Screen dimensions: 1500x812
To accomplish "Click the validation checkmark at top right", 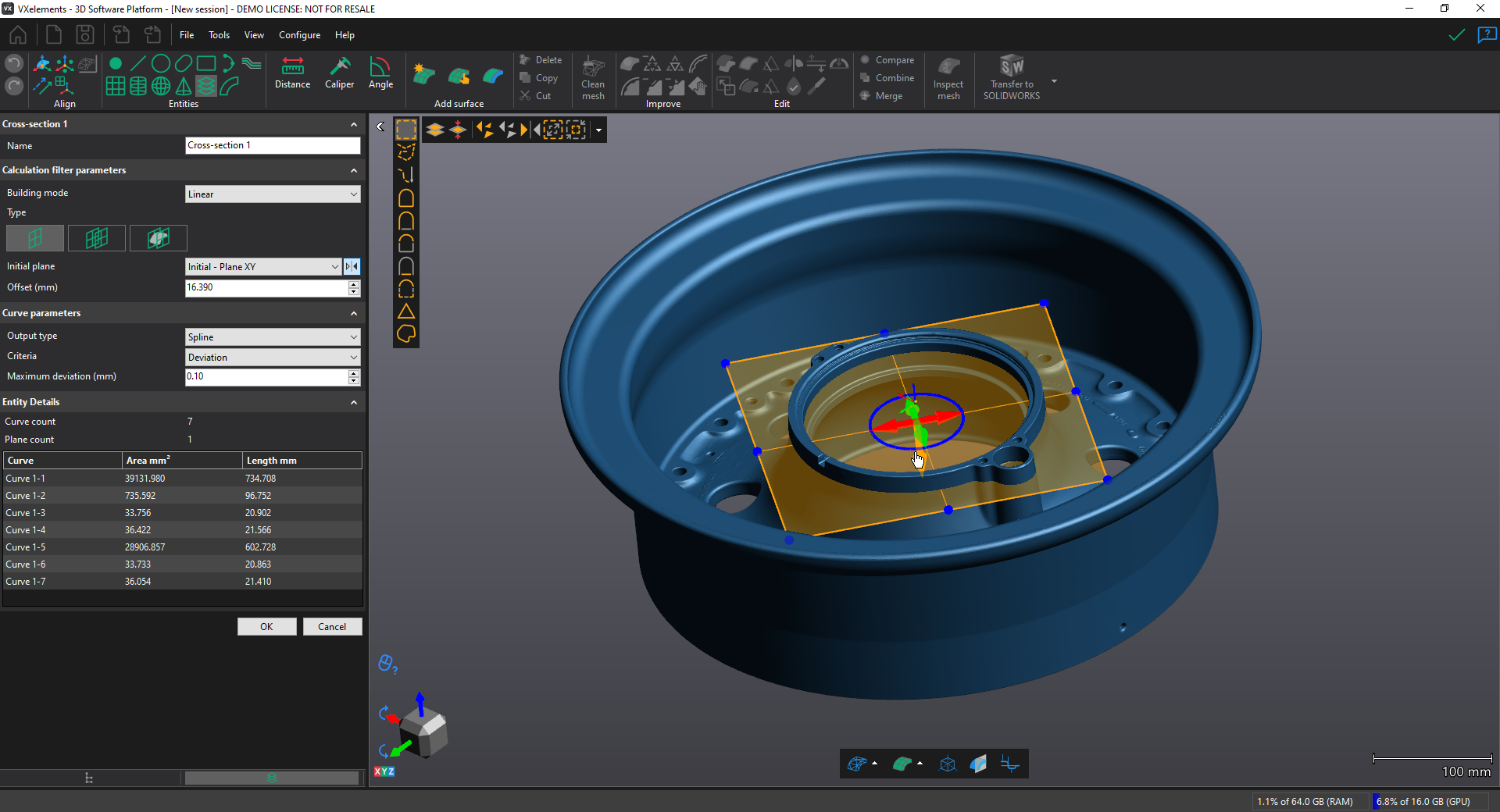I will point(1456,35).
